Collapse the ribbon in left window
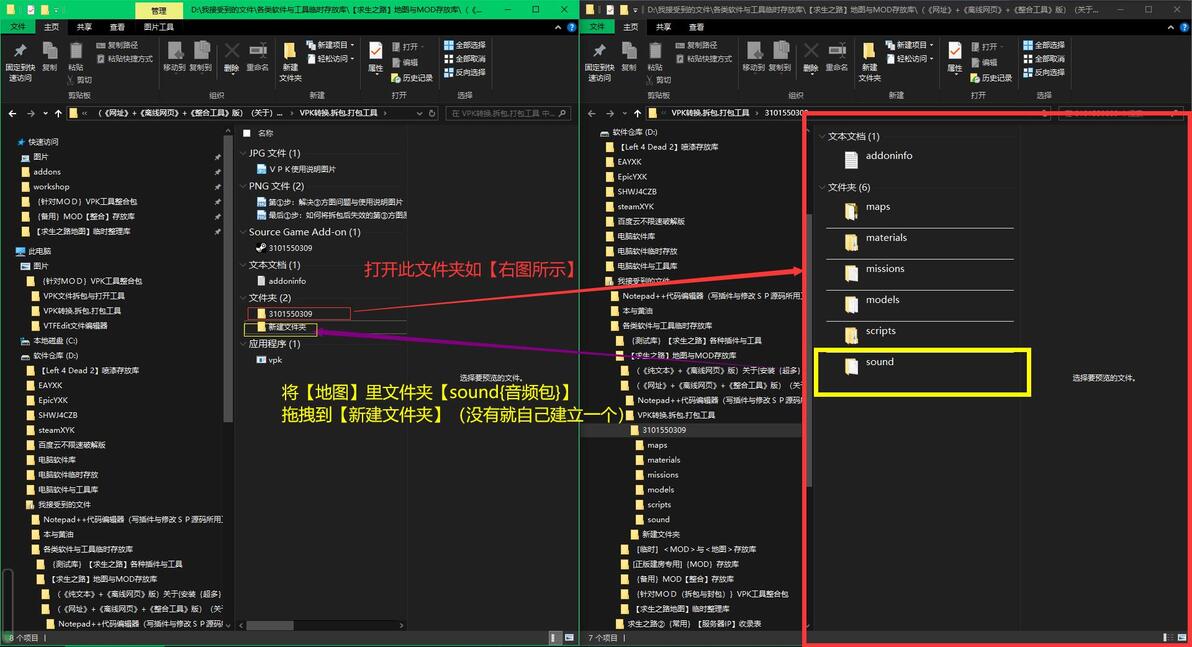 pos(558,27)
